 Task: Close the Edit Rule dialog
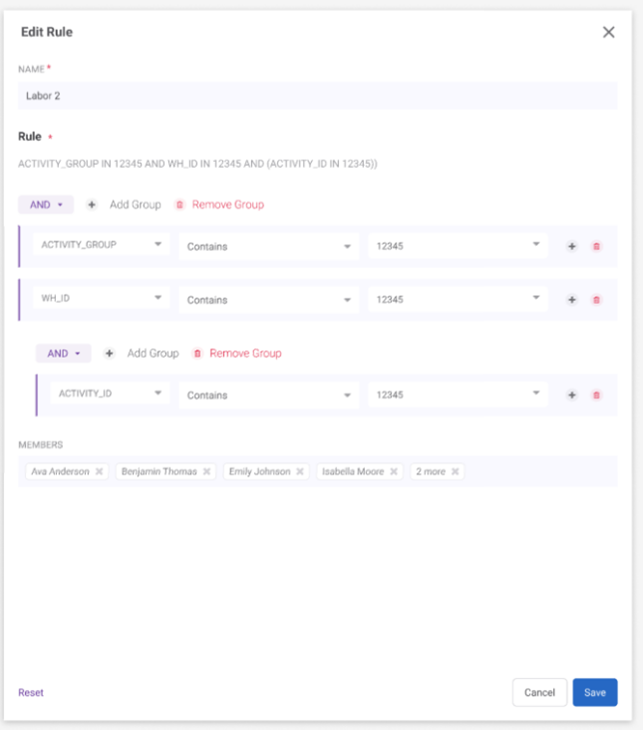[x=608, y=32]
